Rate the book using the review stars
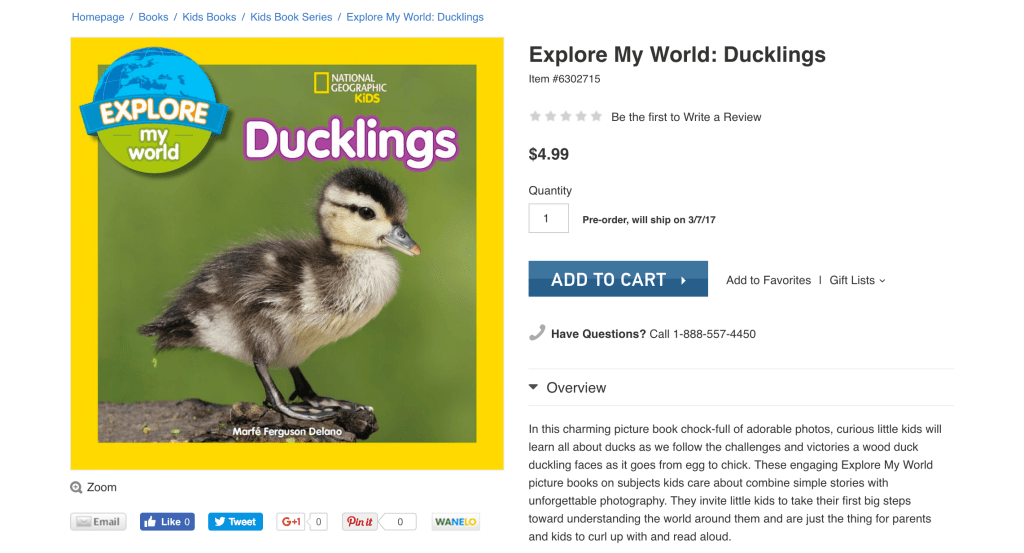The height and width of the screenshot is (553, 1024). tap(565, 117)
